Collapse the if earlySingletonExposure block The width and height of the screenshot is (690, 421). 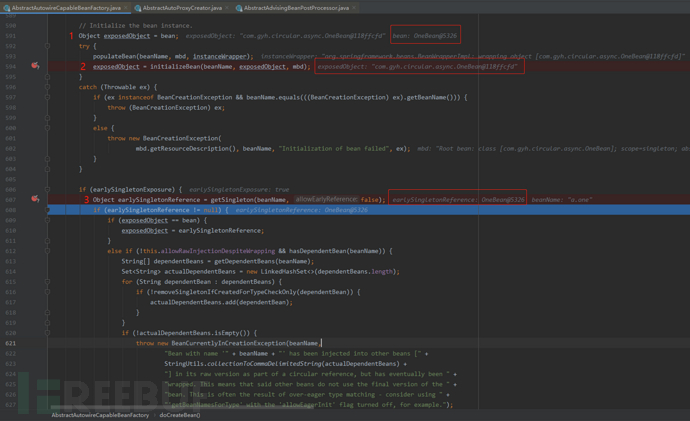pyautogui.click(x=47, y=189)
